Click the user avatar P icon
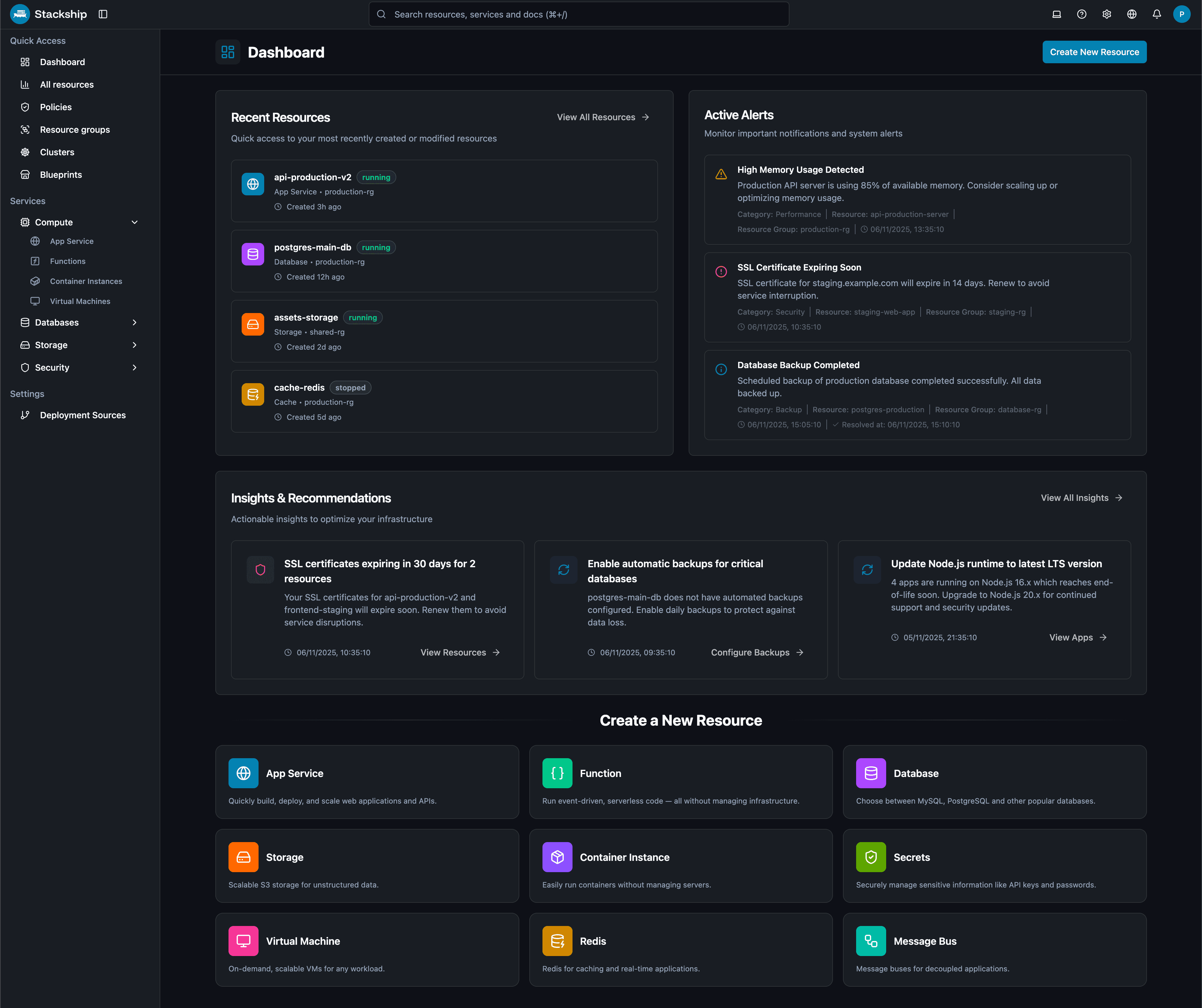 point(1181,14)
